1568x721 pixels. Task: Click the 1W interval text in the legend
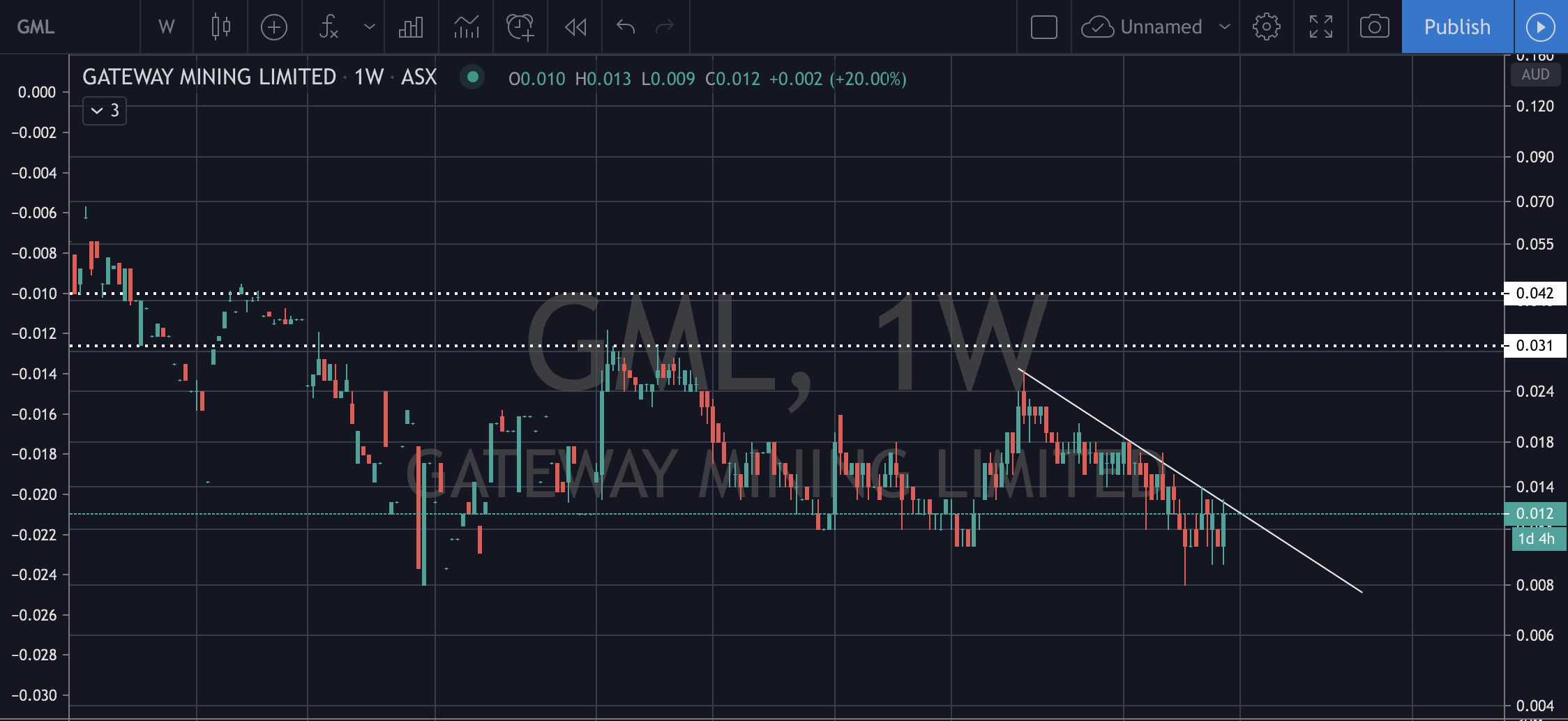click(369, 77)
